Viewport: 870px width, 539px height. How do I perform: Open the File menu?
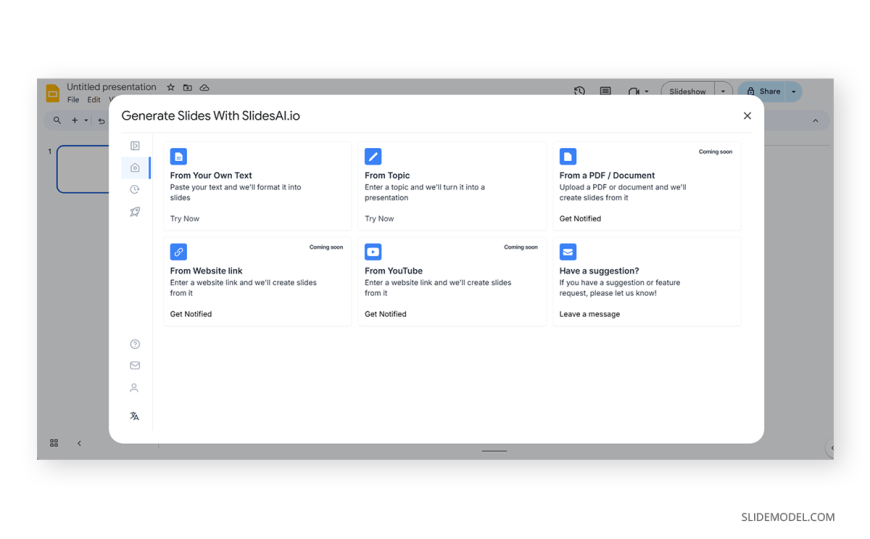[x=73, y=100]
